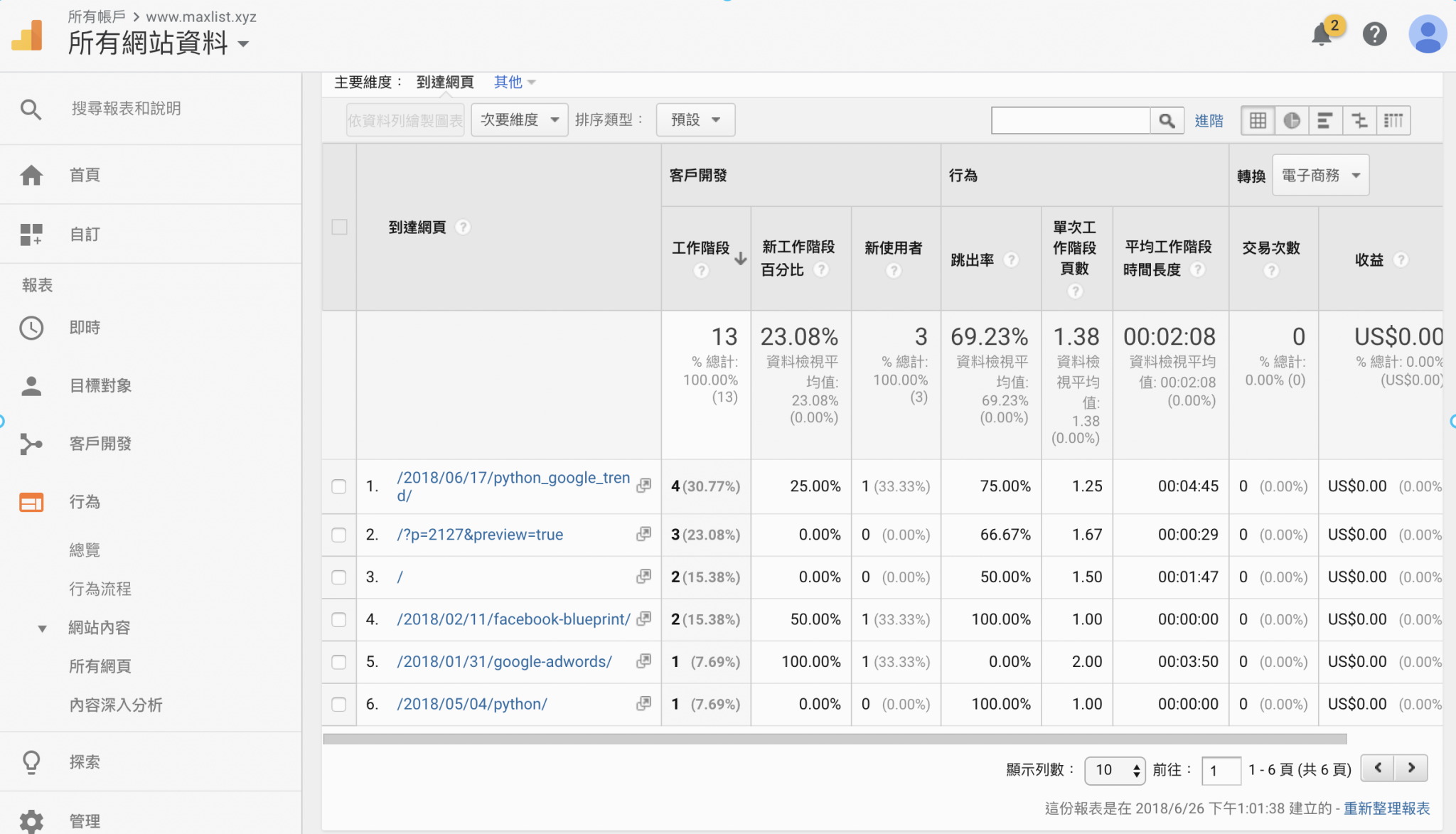Image resolution: width=1456 pixels, height=834 pixels.
Task: Go to next page arrow button
Action: pyautogui.click(x=1411, y=768)
